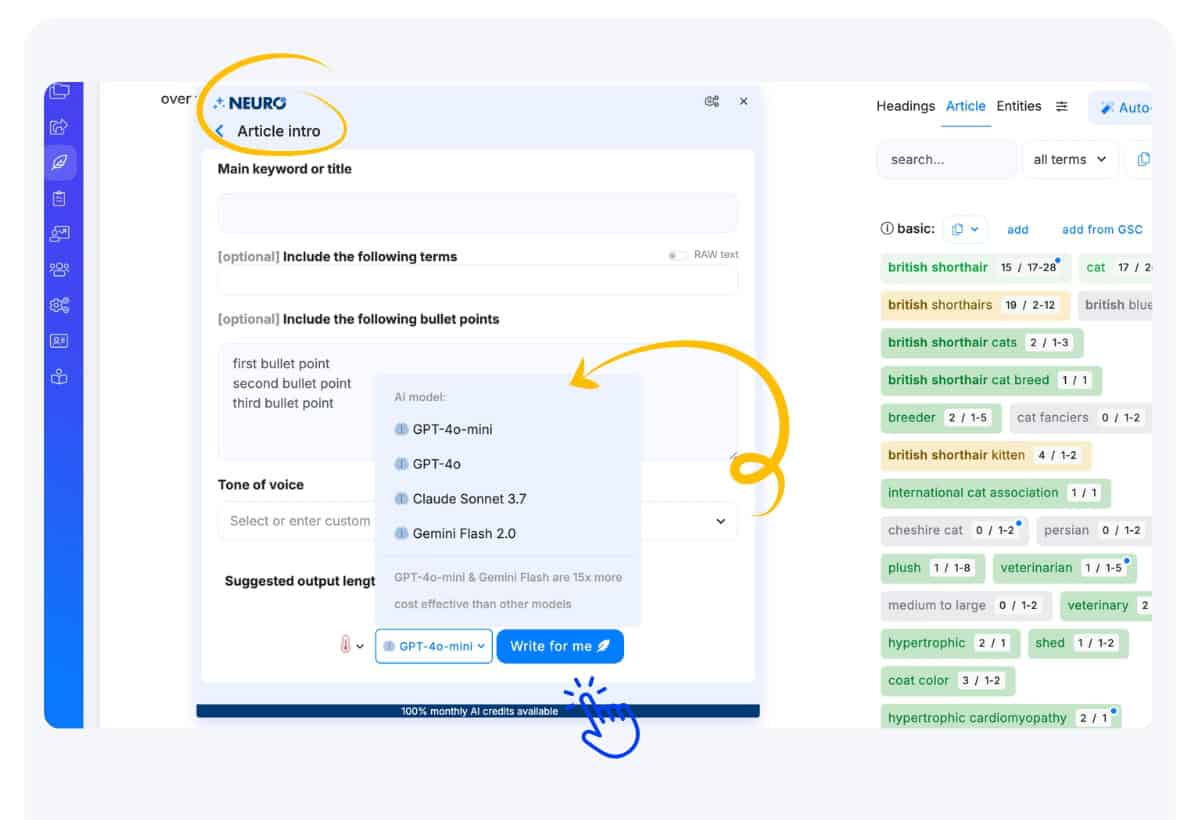
Task: Click the Auto button with wand
Action: click(x=1120, y=108)
